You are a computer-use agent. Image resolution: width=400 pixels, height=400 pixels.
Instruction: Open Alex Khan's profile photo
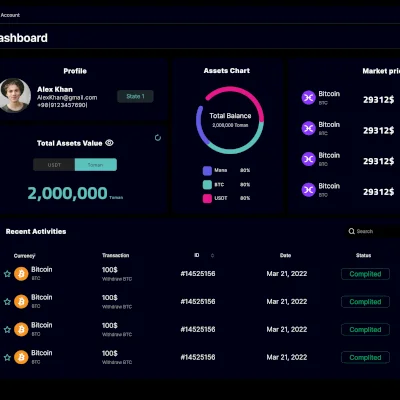coord(14,95)
